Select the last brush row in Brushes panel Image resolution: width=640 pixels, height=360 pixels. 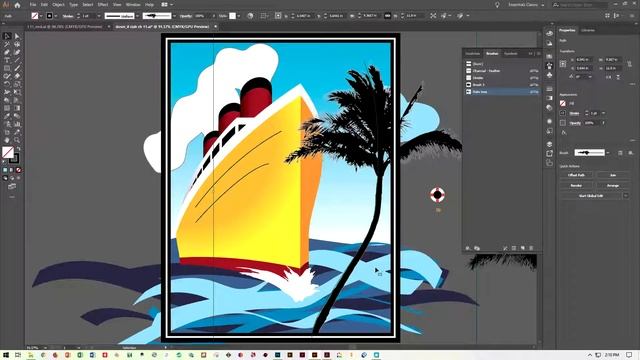pos(502,92)
